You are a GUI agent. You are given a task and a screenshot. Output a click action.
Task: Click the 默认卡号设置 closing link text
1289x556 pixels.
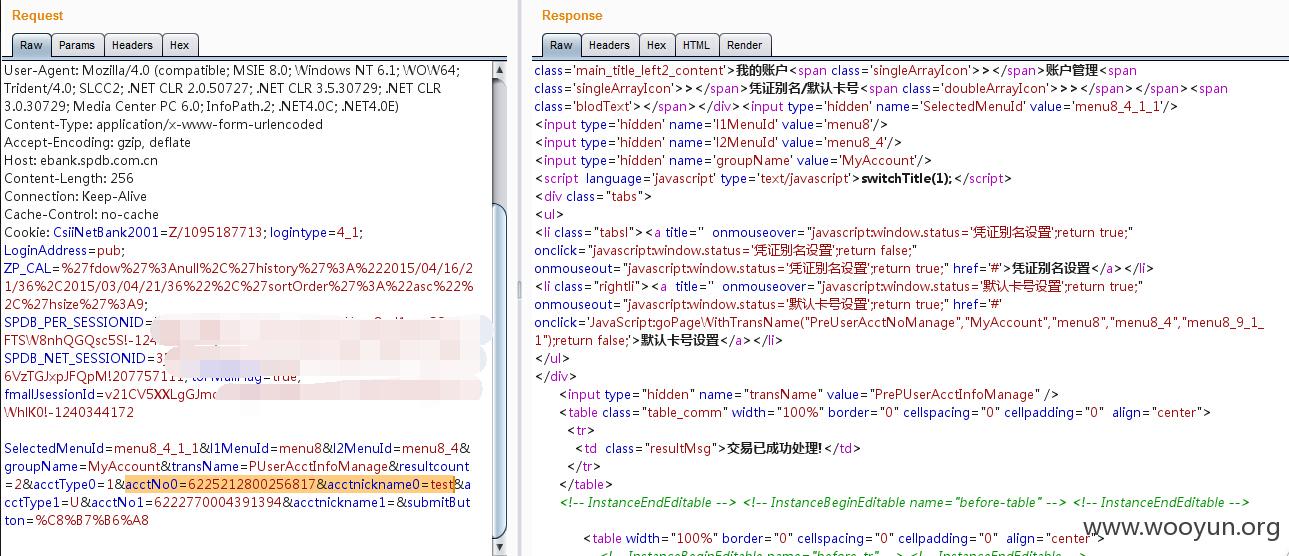point(680,340)
